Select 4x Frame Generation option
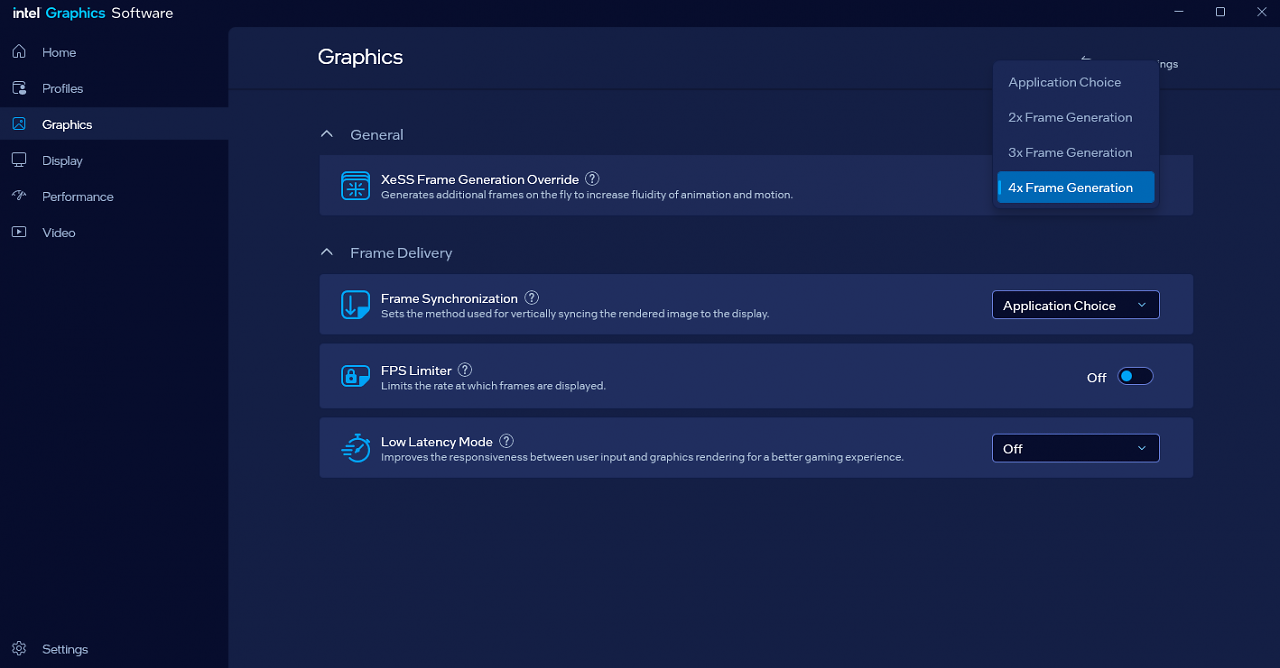 pos(1076,187)
